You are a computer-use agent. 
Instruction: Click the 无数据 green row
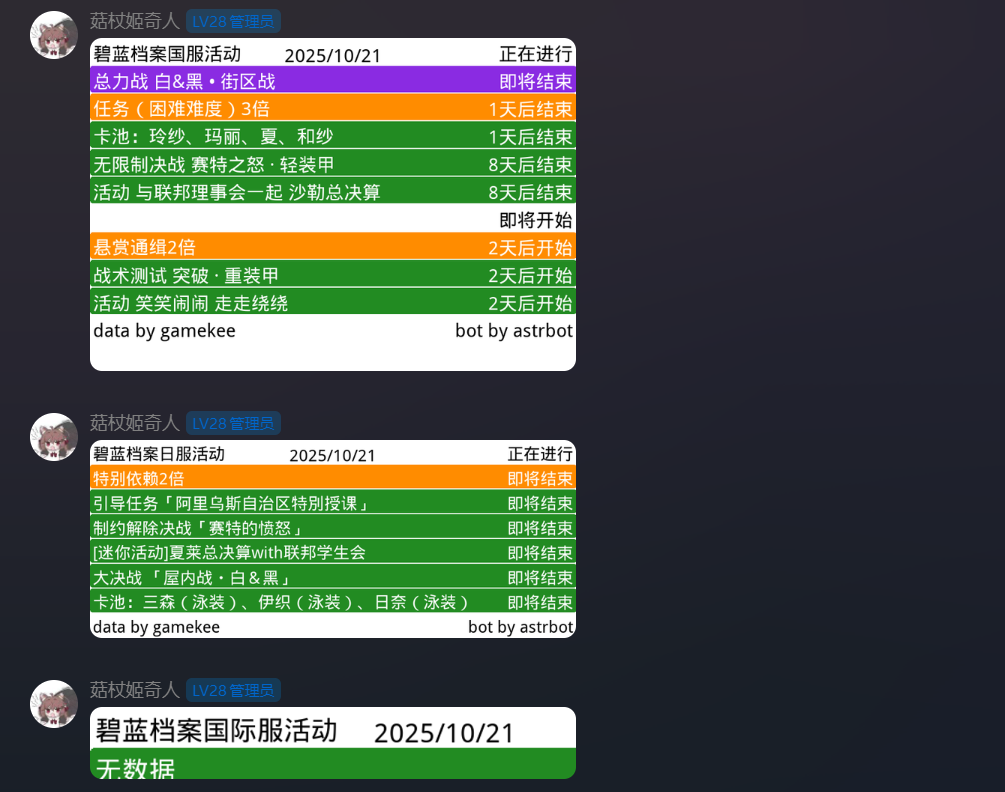tap(333, 763)
